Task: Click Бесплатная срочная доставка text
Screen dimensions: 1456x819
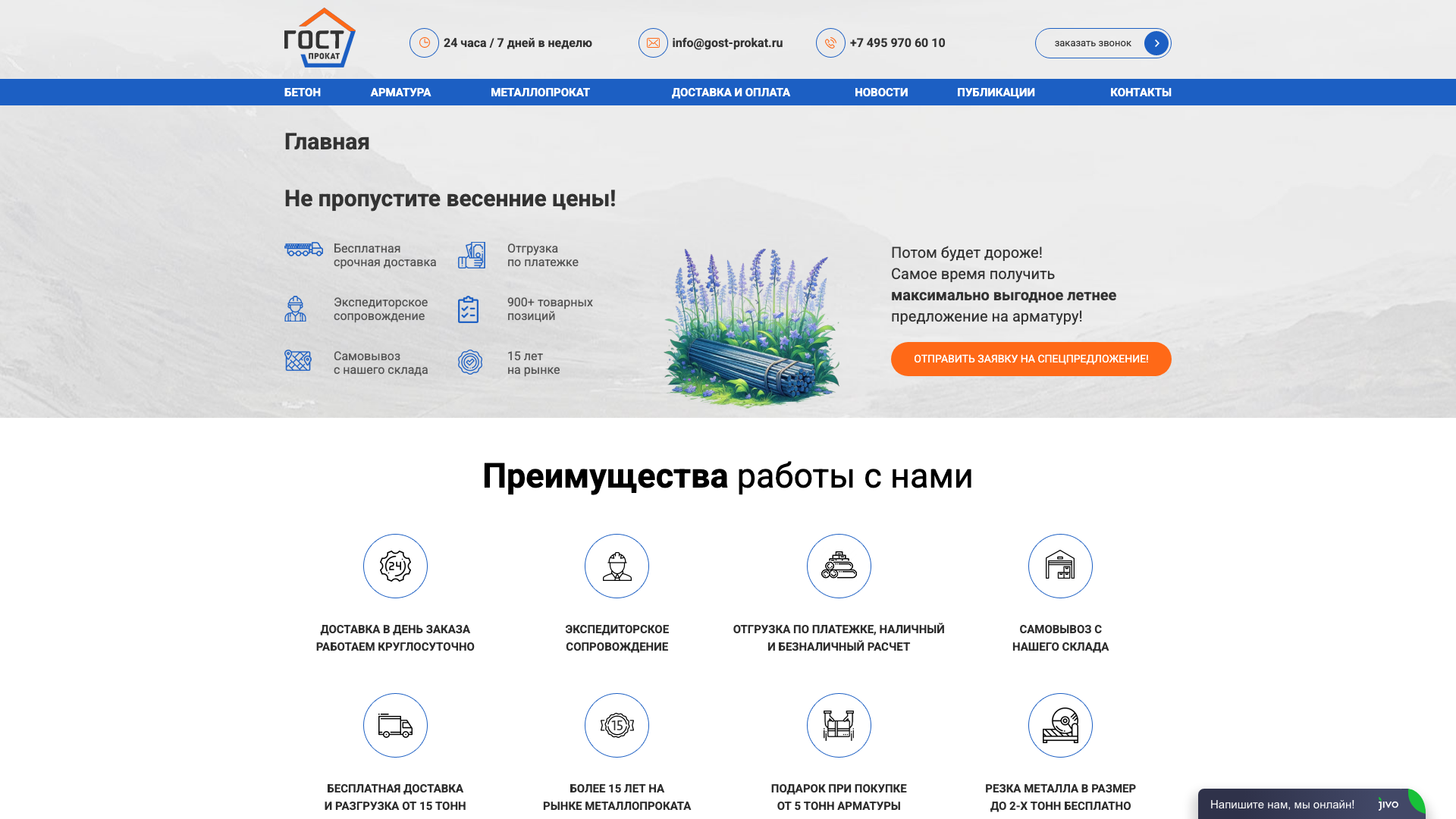Action: click(385, 256)
